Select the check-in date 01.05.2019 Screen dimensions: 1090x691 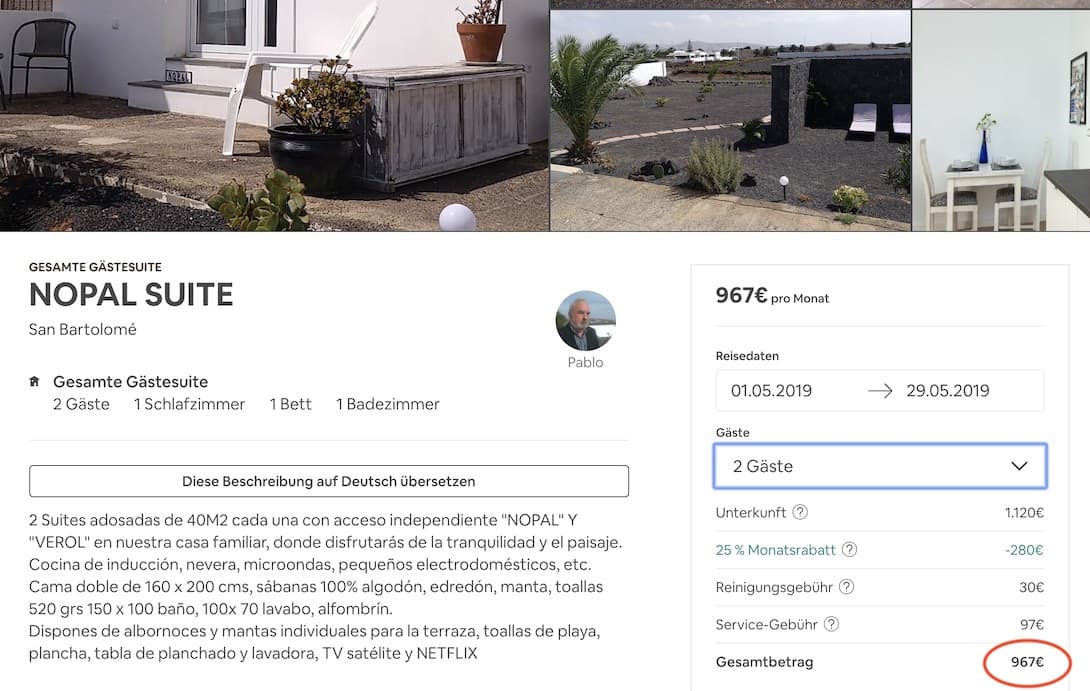click(771, 391)
